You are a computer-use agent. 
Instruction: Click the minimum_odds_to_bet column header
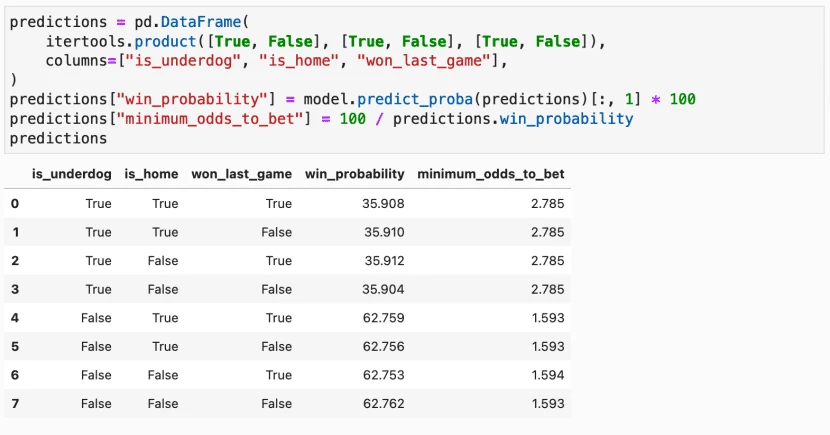(x=491, y=174)
